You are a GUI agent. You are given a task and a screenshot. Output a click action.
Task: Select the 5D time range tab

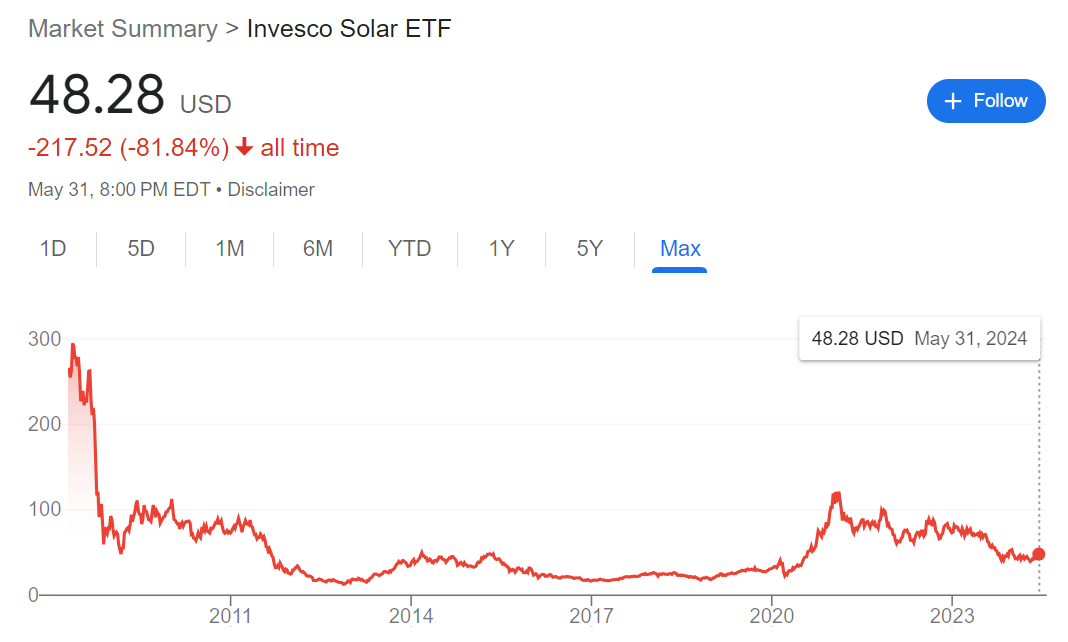point(141,249)
